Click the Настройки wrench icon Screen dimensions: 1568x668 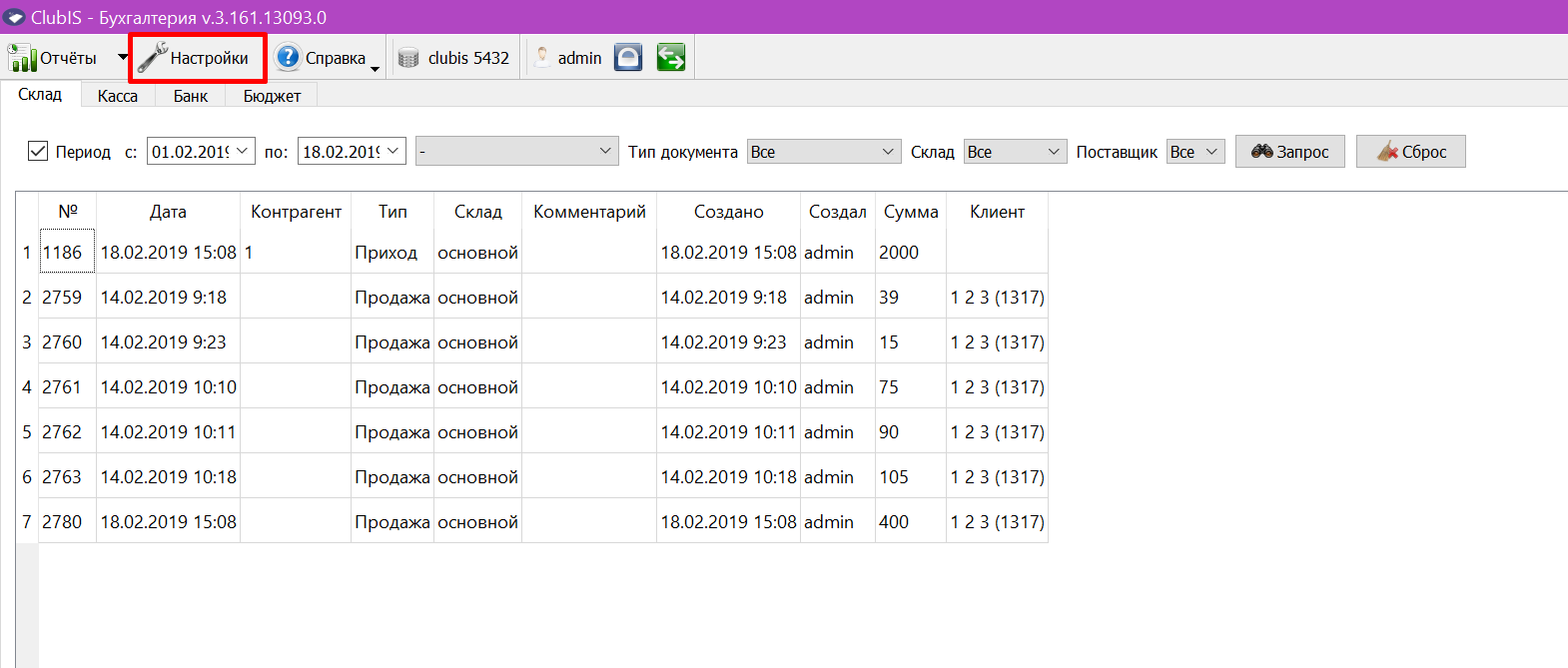click(152, 58)
